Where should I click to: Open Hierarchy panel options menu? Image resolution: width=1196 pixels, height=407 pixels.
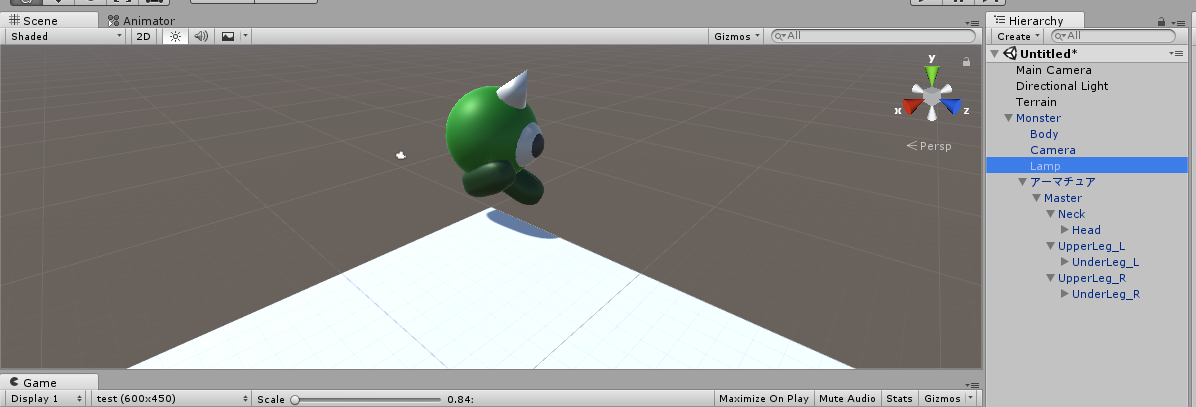(x=1178, y=23)
